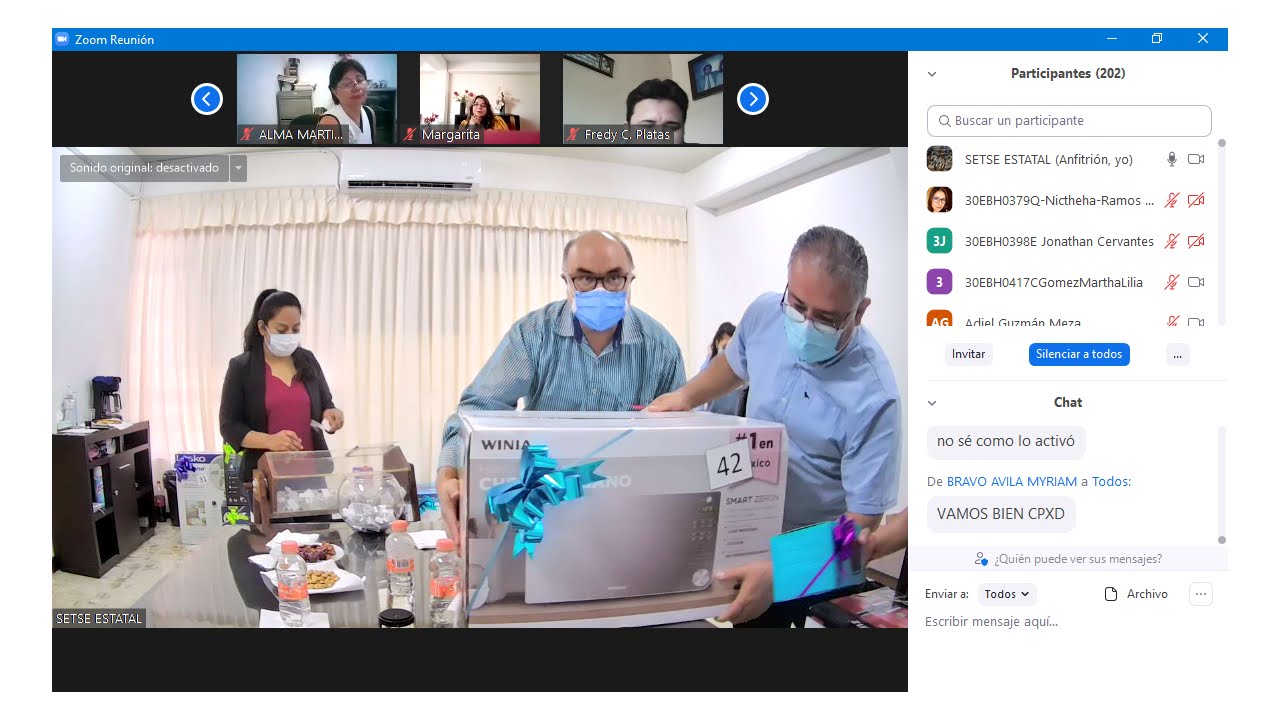Click muted mic icon for 30EBH0417CGomezMarthaLilia
The image size is (1280, 720).
click(x=1172, y=282)
